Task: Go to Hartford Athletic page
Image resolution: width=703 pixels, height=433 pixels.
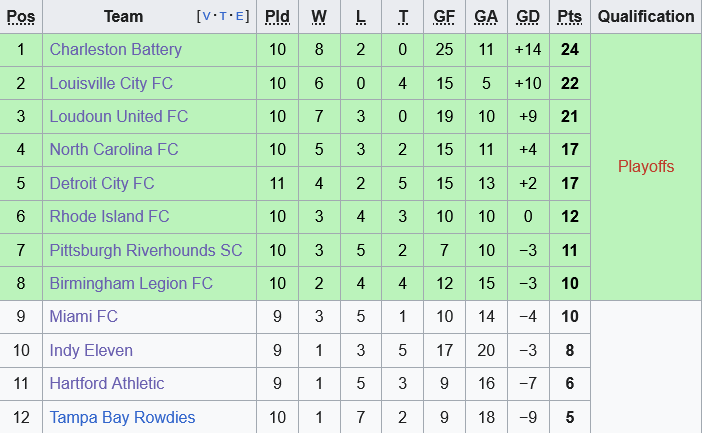Action: pos(106,383)
